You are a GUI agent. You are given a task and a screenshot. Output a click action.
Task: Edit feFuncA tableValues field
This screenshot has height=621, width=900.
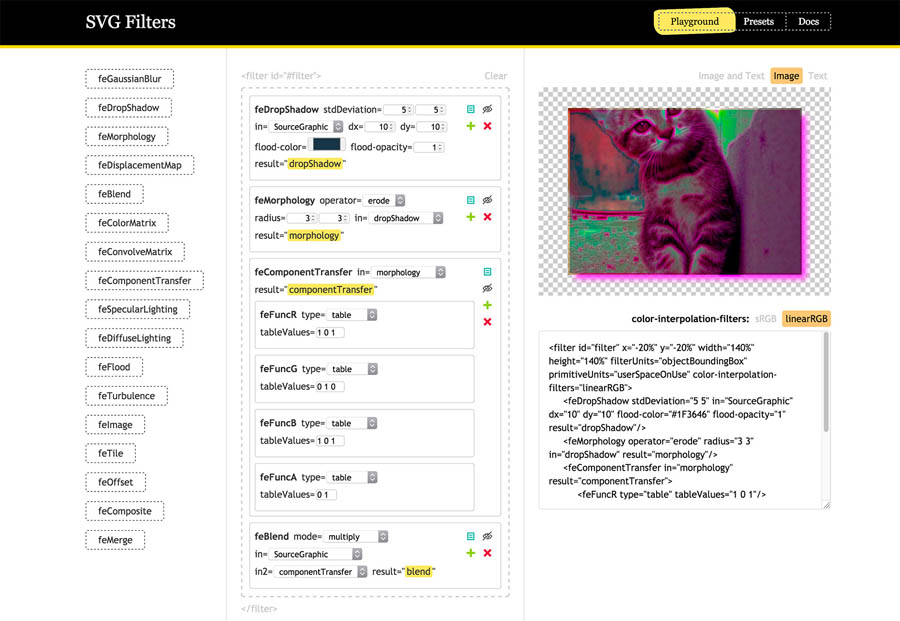click(326, 494)
